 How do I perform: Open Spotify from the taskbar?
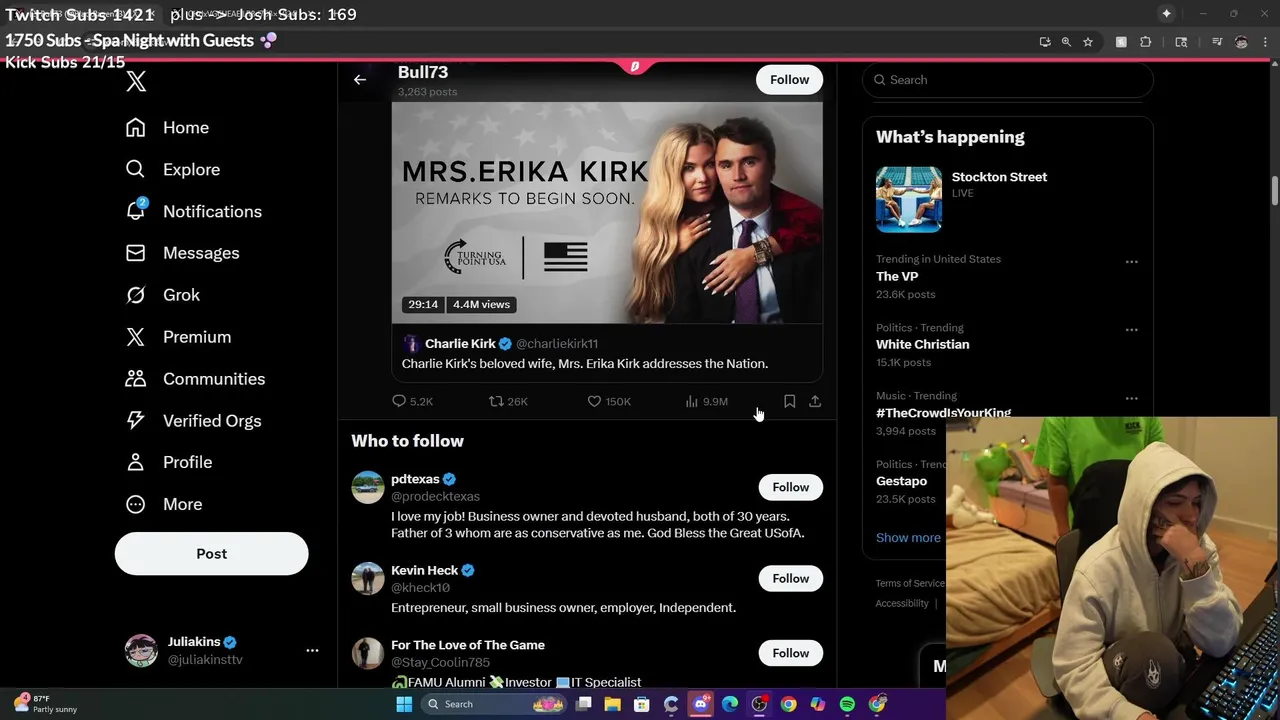coord(847,704)
